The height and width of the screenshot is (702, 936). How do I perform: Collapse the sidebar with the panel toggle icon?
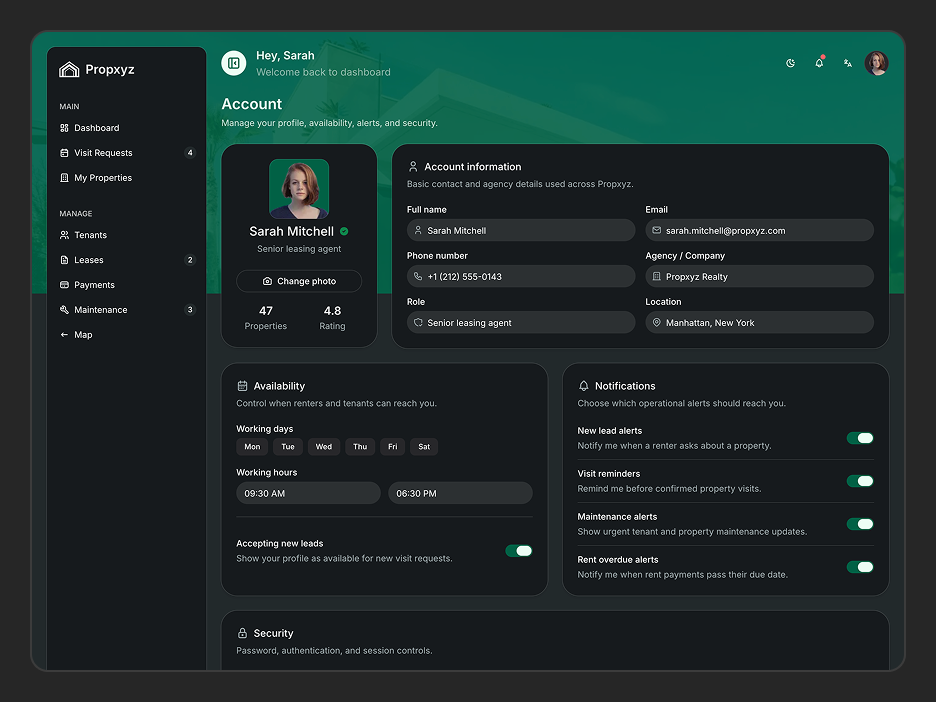234,63
